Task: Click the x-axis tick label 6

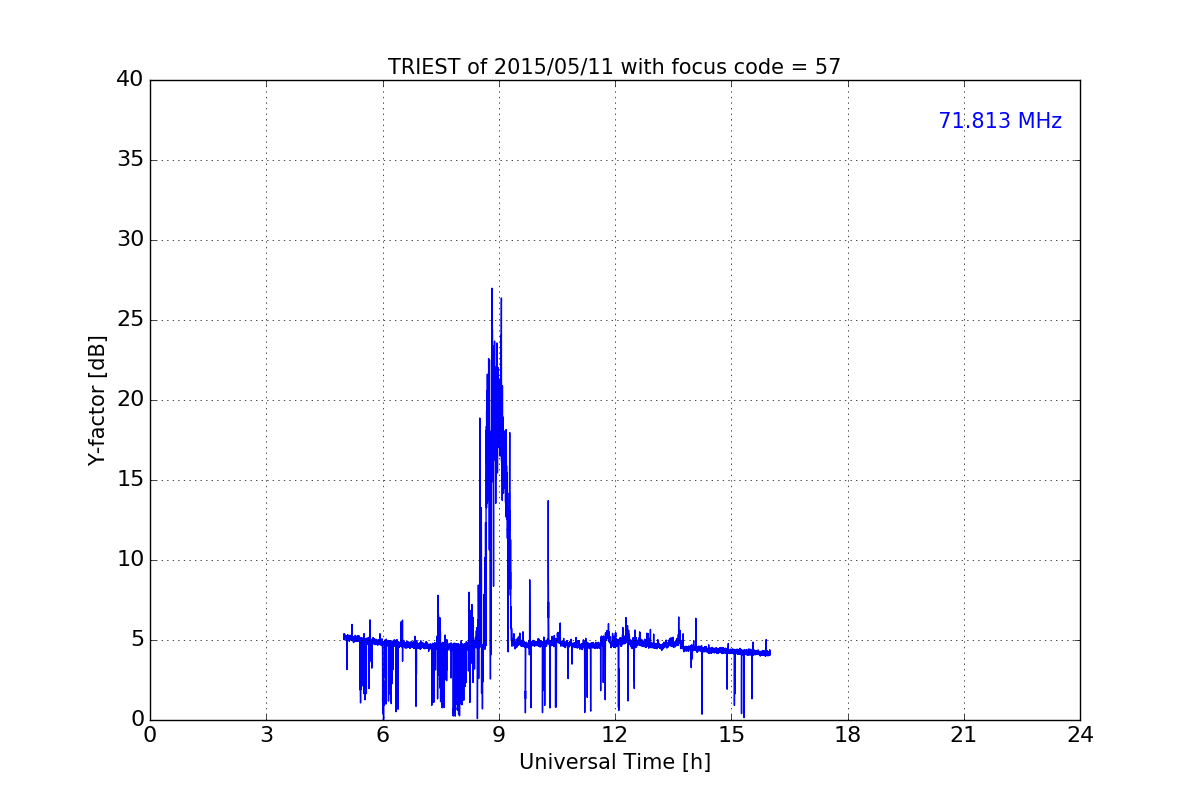Action: pyautogui.click(x=382, y=735)
